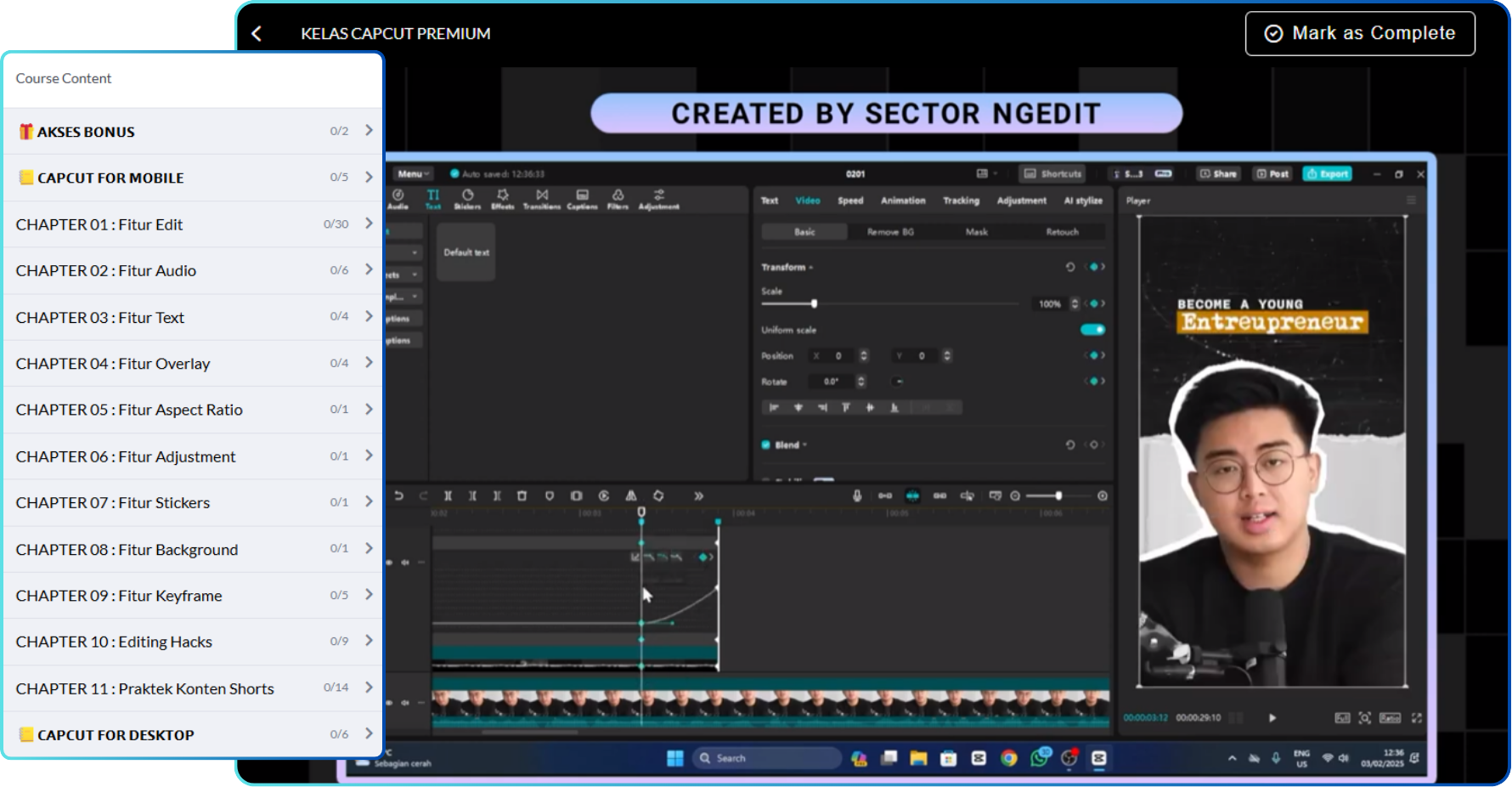Image resolution: width=1512 pixels, height=787 pixels.
Task: Toggle preview axis icon in timeline toolbar
Action: click(x=968, y=495)
